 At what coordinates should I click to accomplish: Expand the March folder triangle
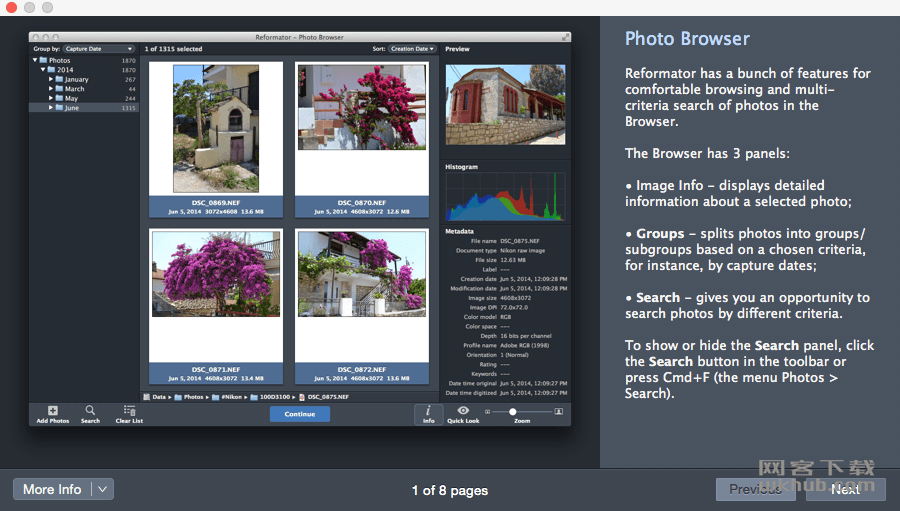(x=51, y=88)
